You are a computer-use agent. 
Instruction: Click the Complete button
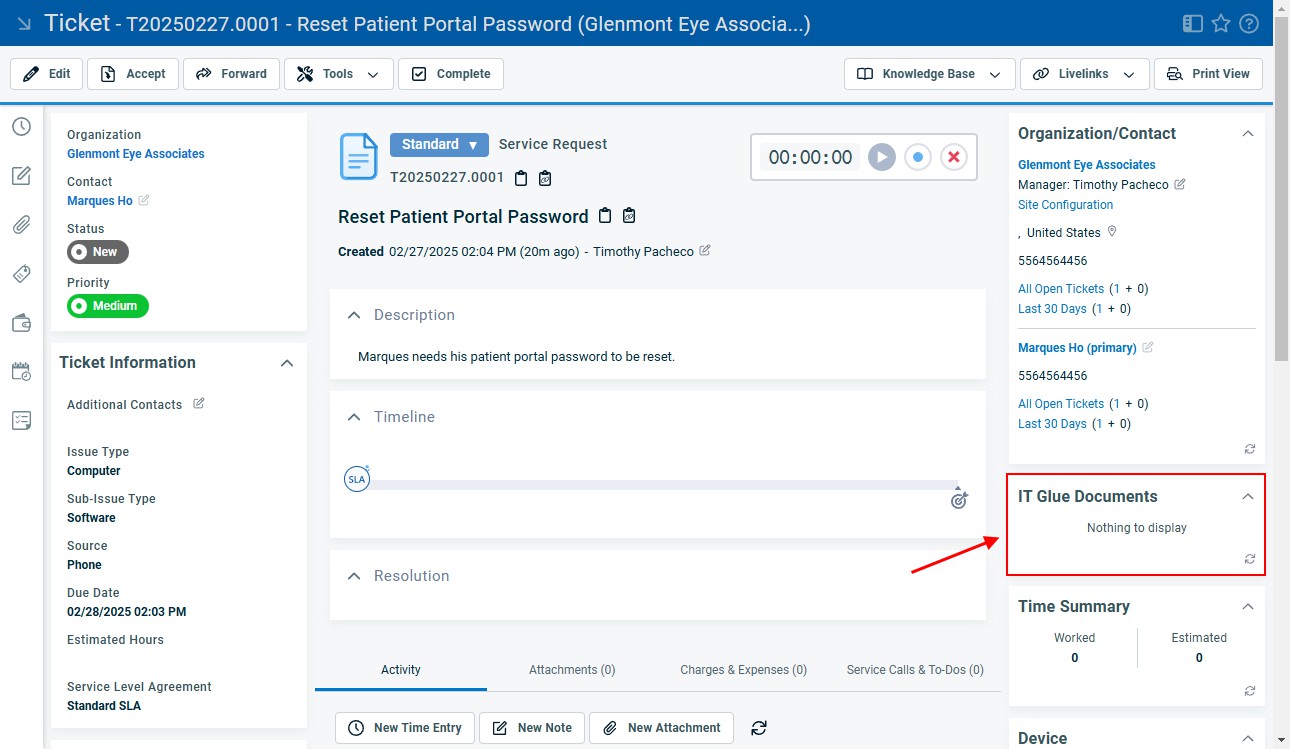[451, 74]
